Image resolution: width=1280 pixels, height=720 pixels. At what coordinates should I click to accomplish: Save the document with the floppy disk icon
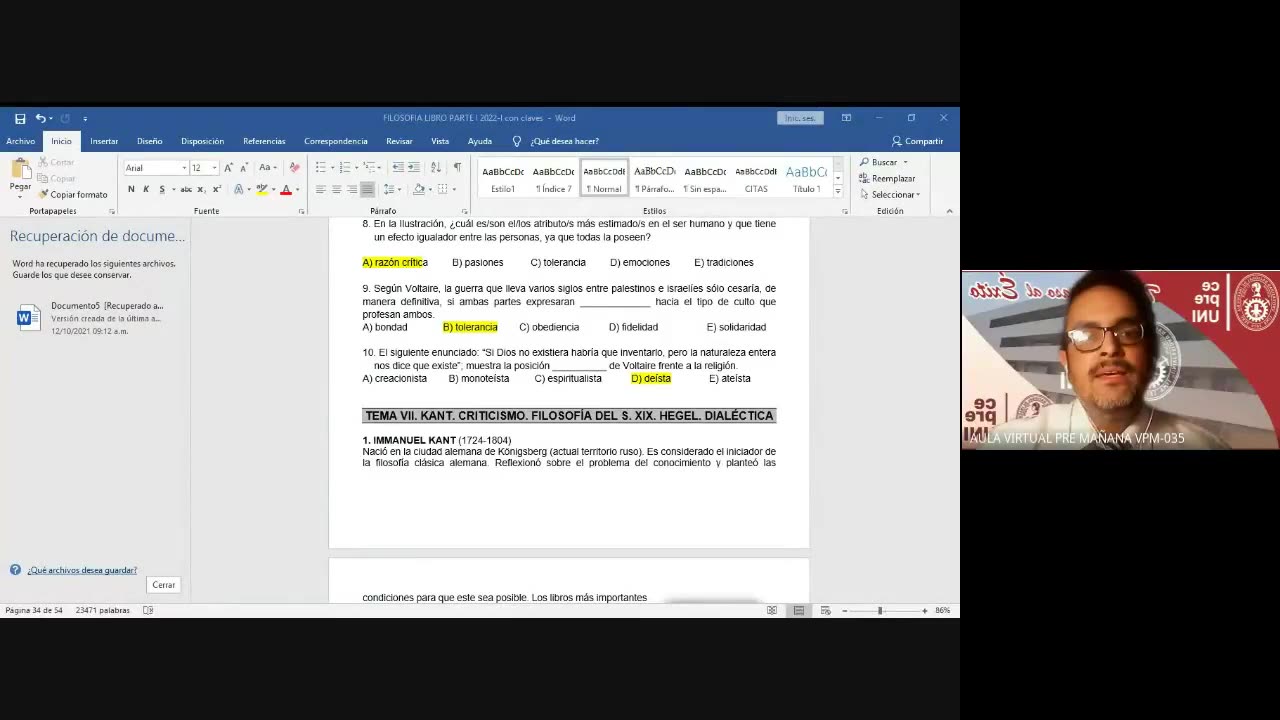click(20, 118)
